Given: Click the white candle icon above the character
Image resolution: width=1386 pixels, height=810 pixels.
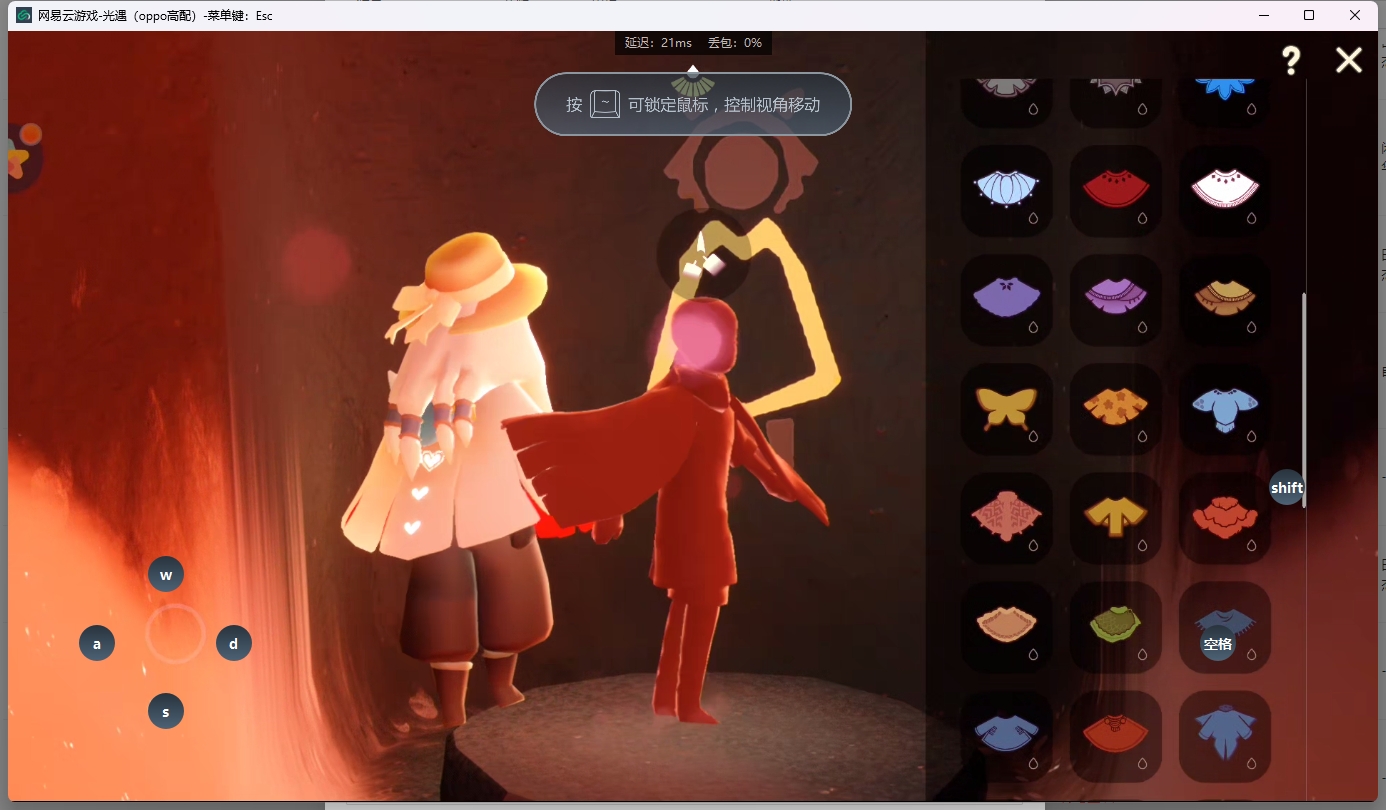Looking at the screenshot, I should [x=703, y=253].
